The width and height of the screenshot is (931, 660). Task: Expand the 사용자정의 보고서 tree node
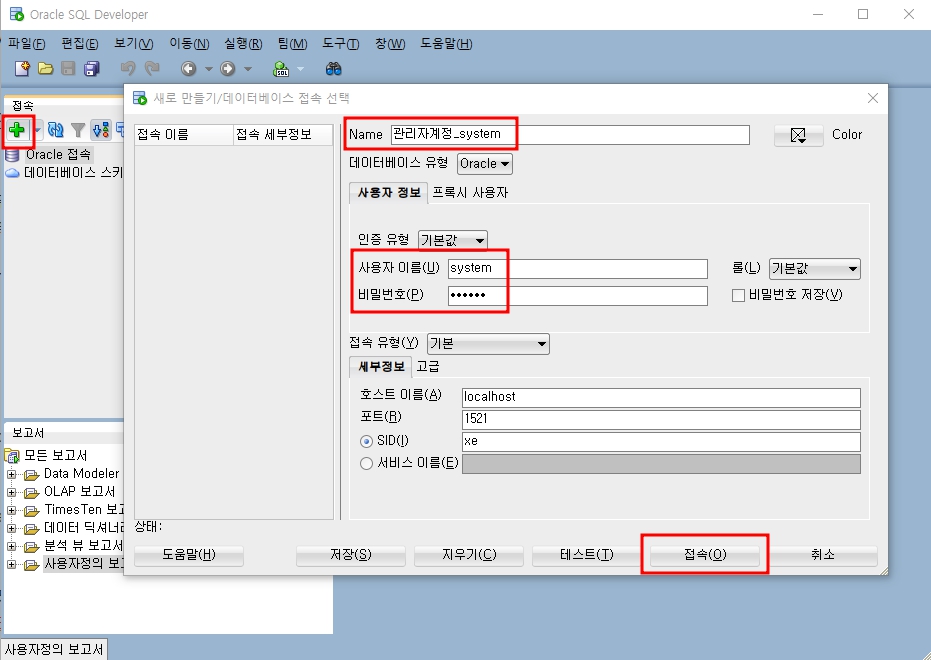tap(11, 564)
